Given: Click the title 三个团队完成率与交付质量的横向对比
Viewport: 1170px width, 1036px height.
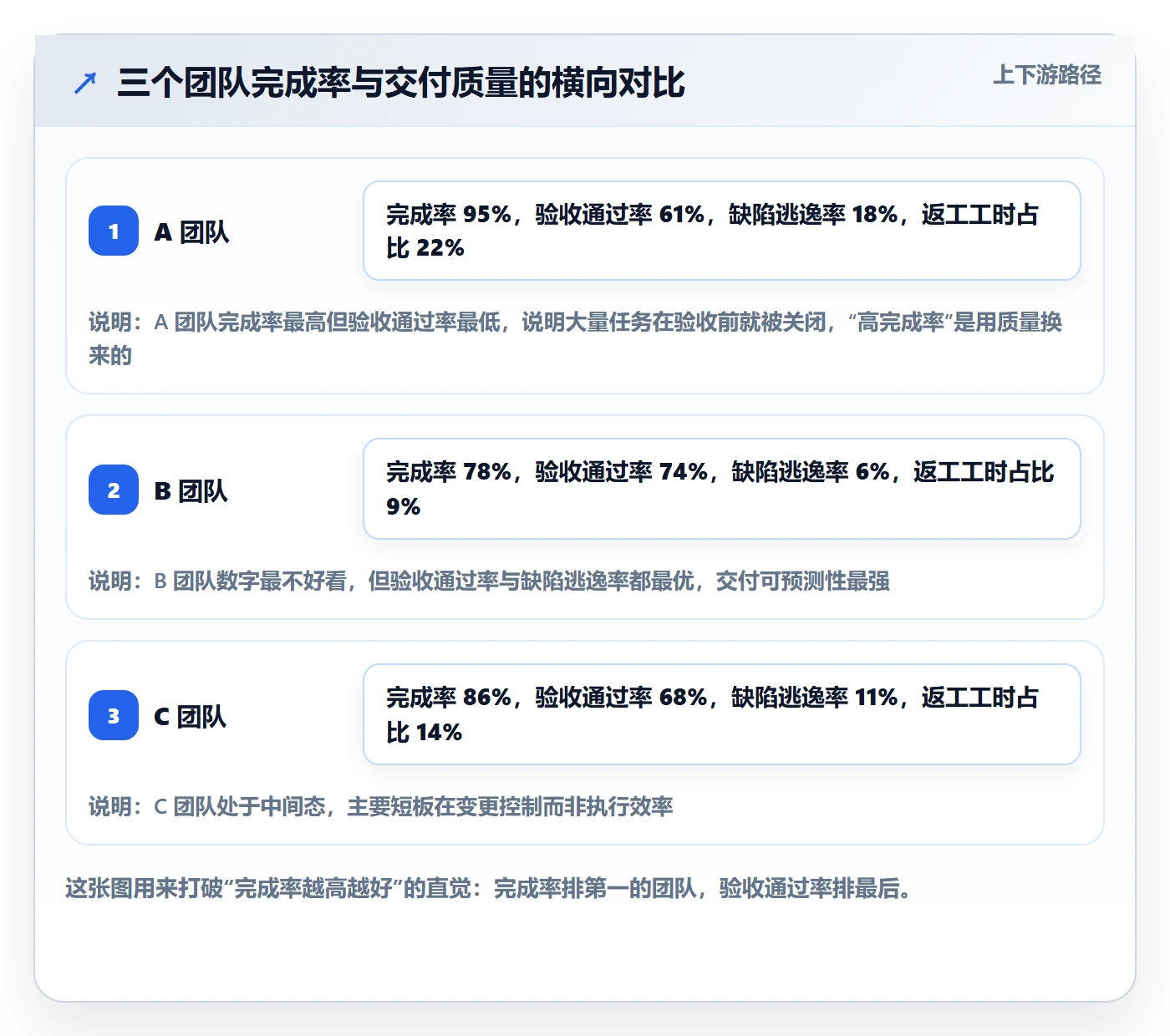Looking at the screenshot, I should 401,83.
